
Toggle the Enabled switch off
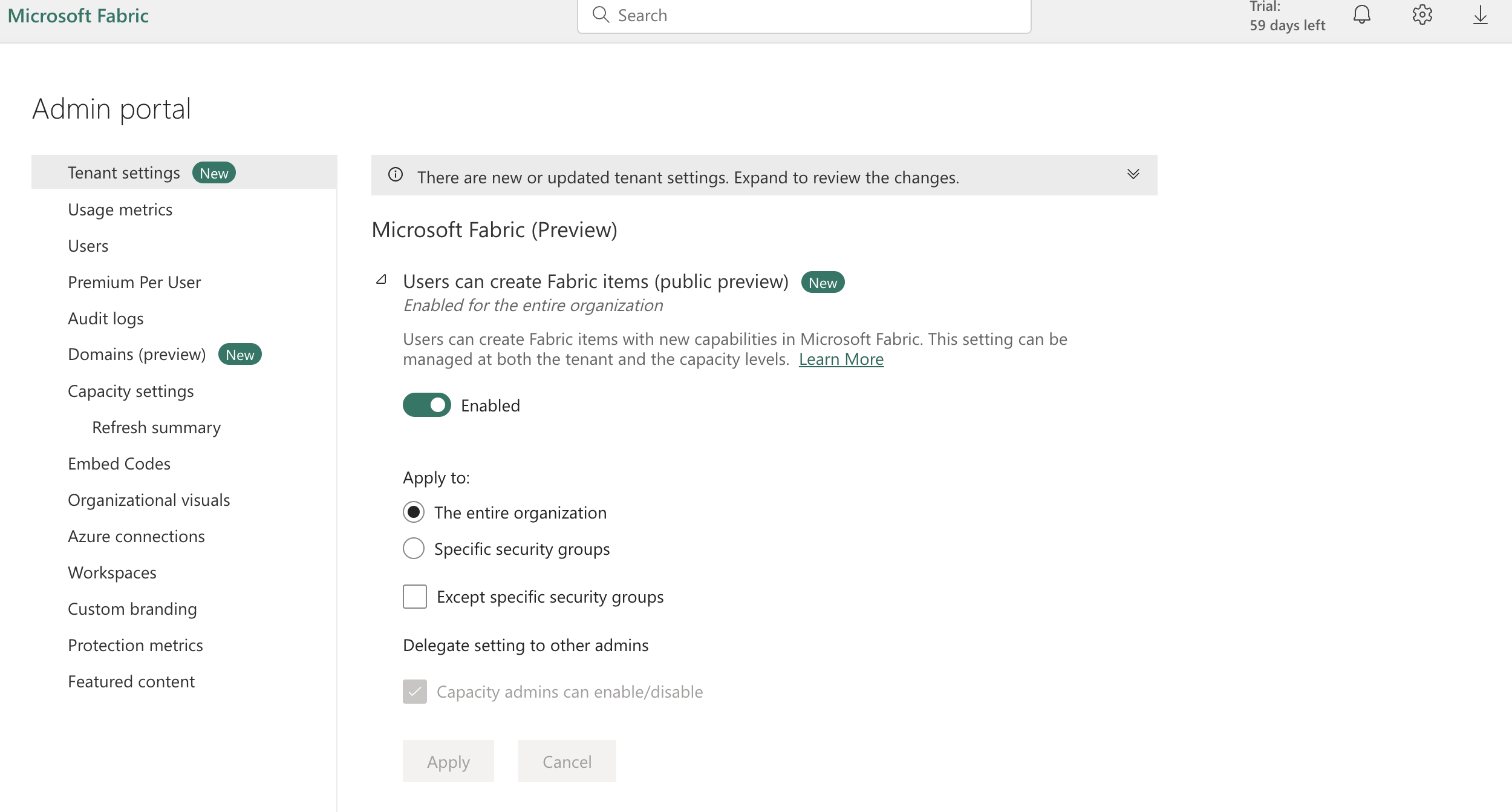[427, 405]
